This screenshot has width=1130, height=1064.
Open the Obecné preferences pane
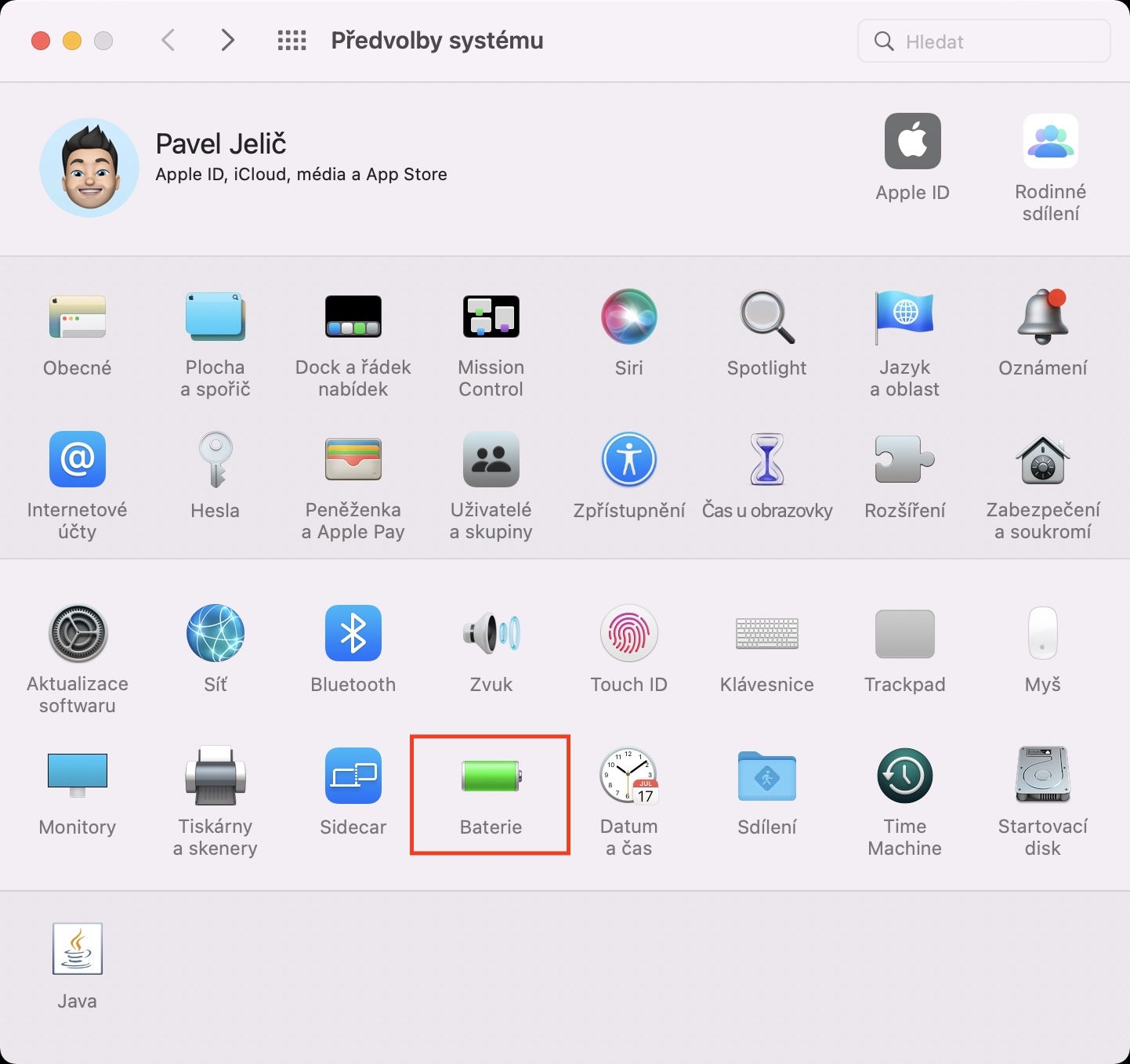pyautogui.click(x=78, y=317)
